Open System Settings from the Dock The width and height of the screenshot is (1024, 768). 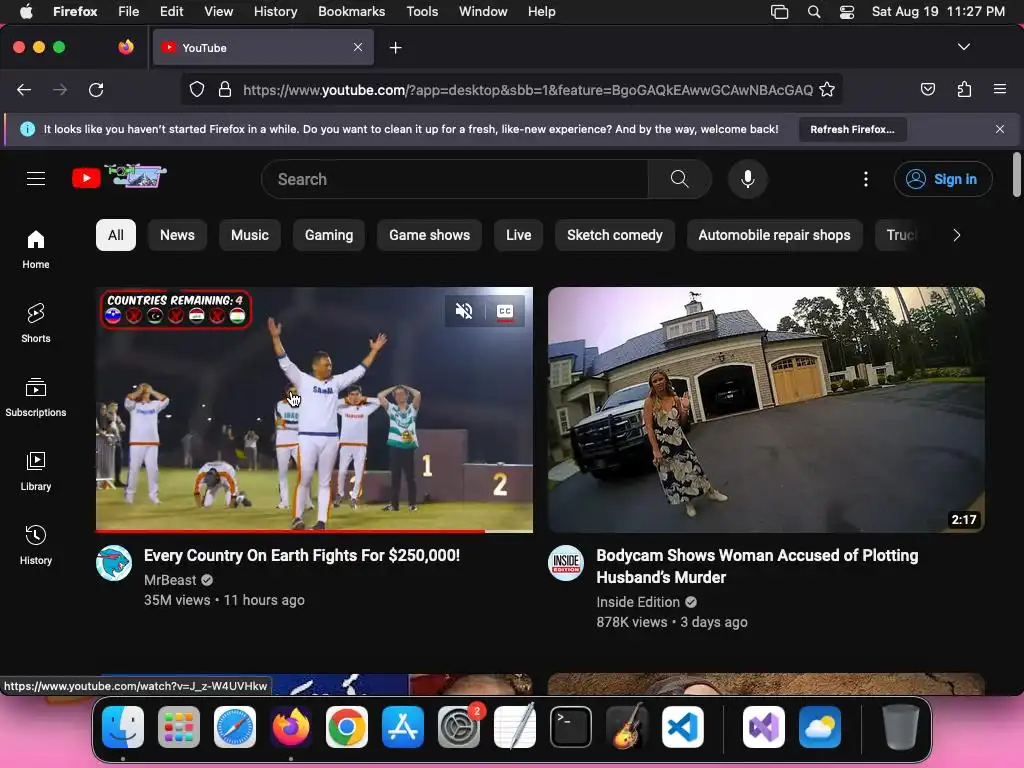click(458, 727)
